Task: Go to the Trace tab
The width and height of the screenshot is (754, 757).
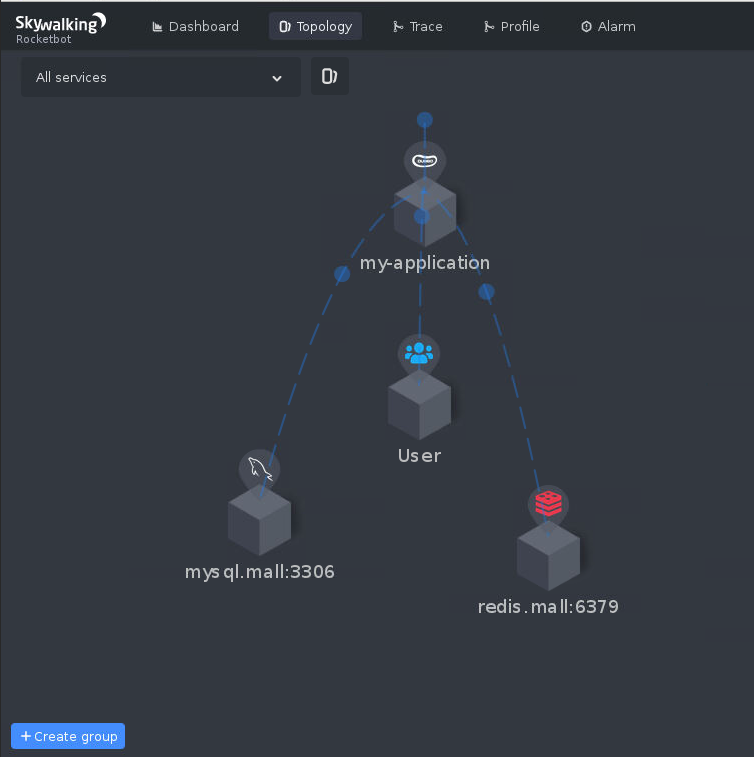Action: click(418, 26)
